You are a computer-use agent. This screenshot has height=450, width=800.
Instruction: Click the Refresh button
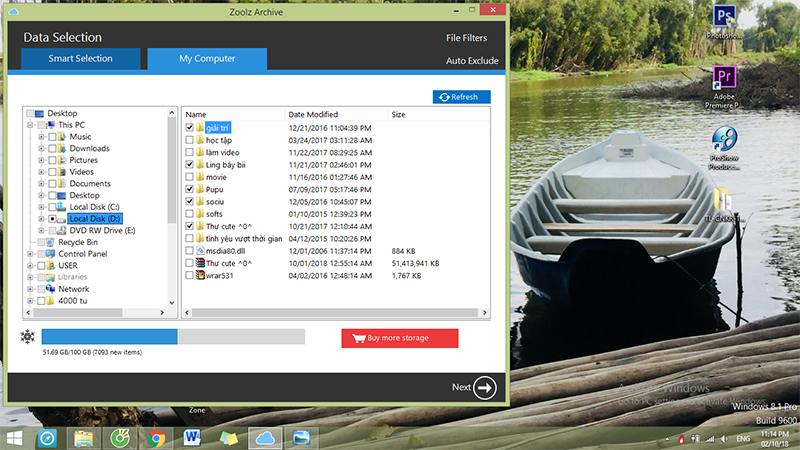point(461,97)
